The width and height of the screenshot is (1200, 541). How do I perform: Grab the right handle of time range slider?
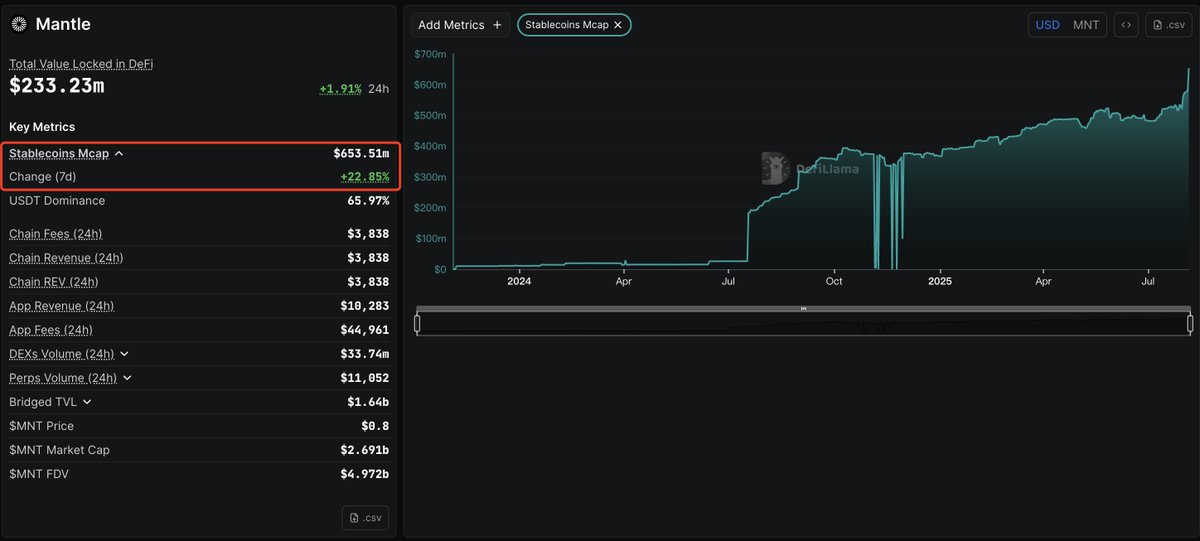click(x=1190, y=323)
